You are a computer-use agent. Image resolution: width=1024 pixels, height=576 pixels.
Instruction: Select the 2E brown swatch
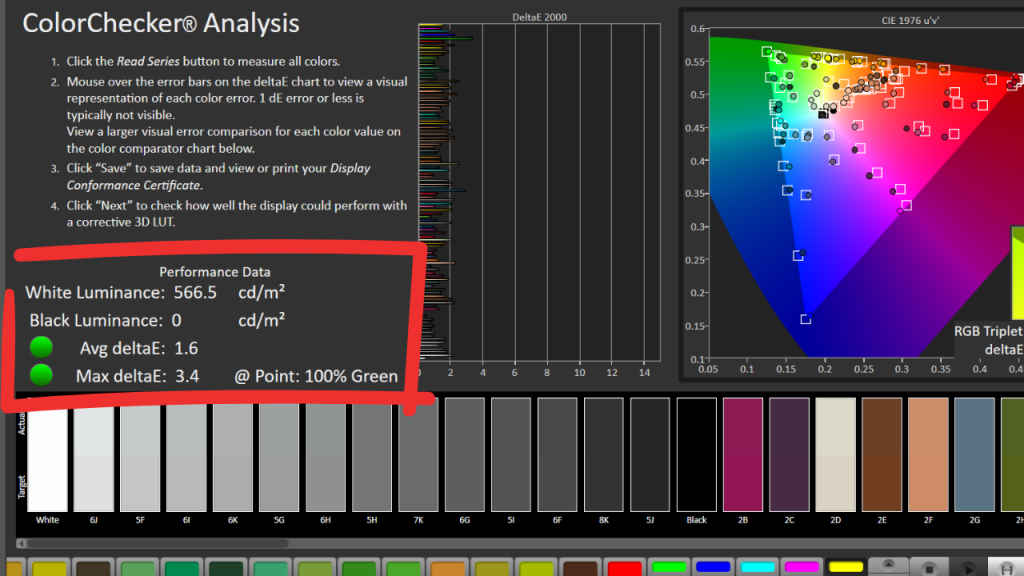point(882,455)
